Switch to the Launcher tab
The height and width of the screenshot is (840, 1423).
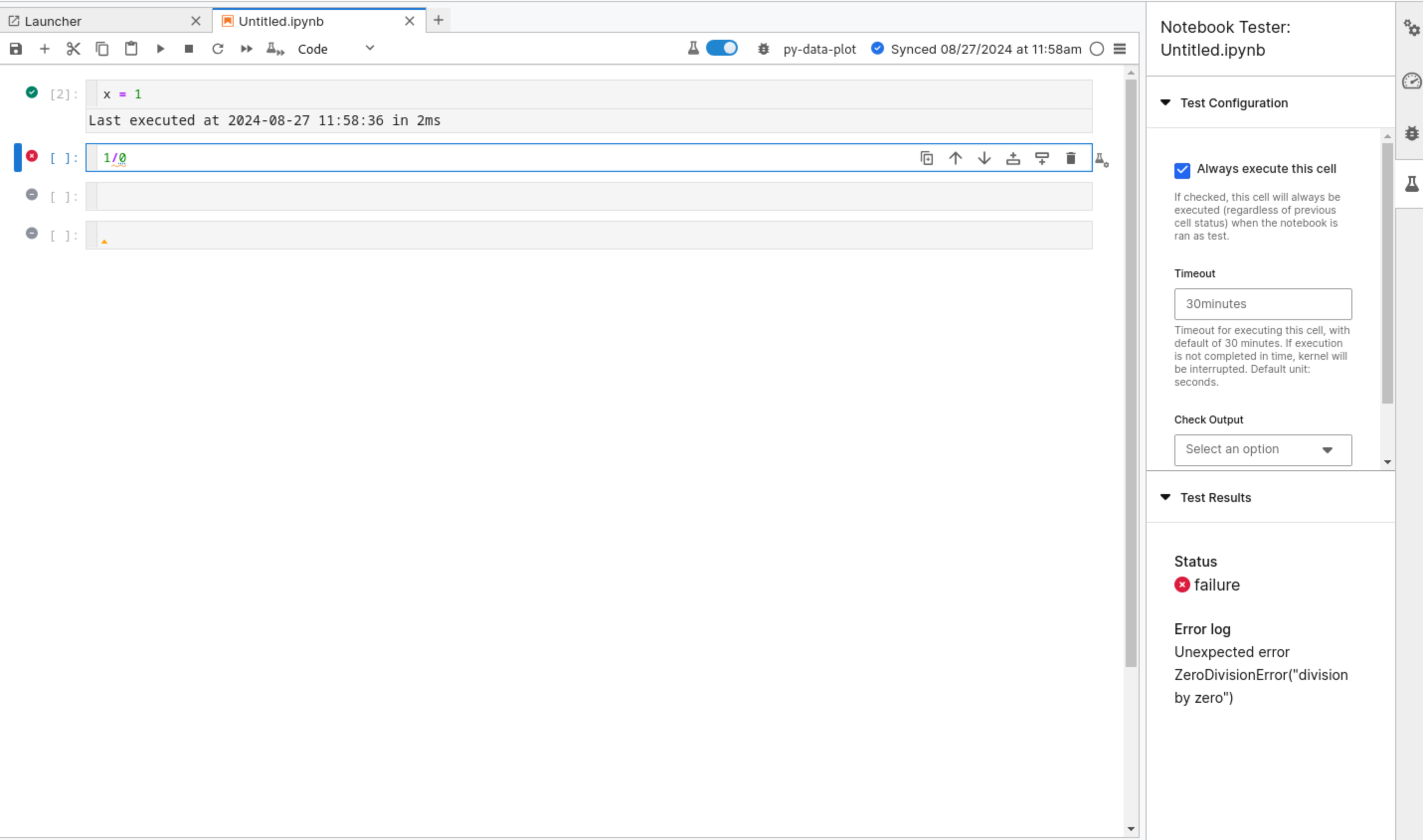pos(53,21)
